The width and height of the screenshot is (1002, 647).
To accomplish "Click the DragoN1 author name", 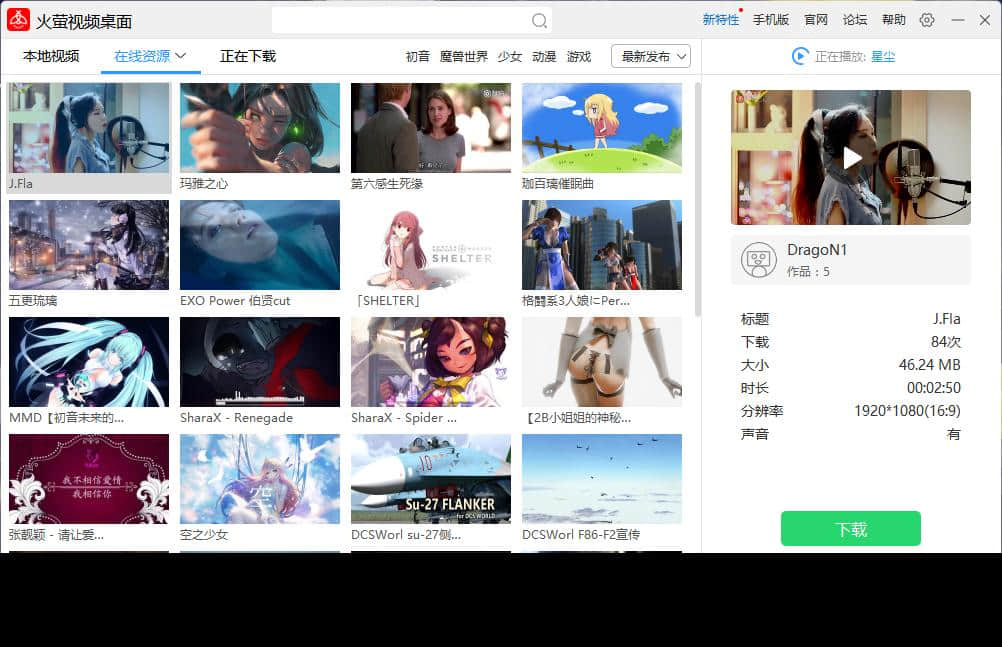I will (817, 250).
